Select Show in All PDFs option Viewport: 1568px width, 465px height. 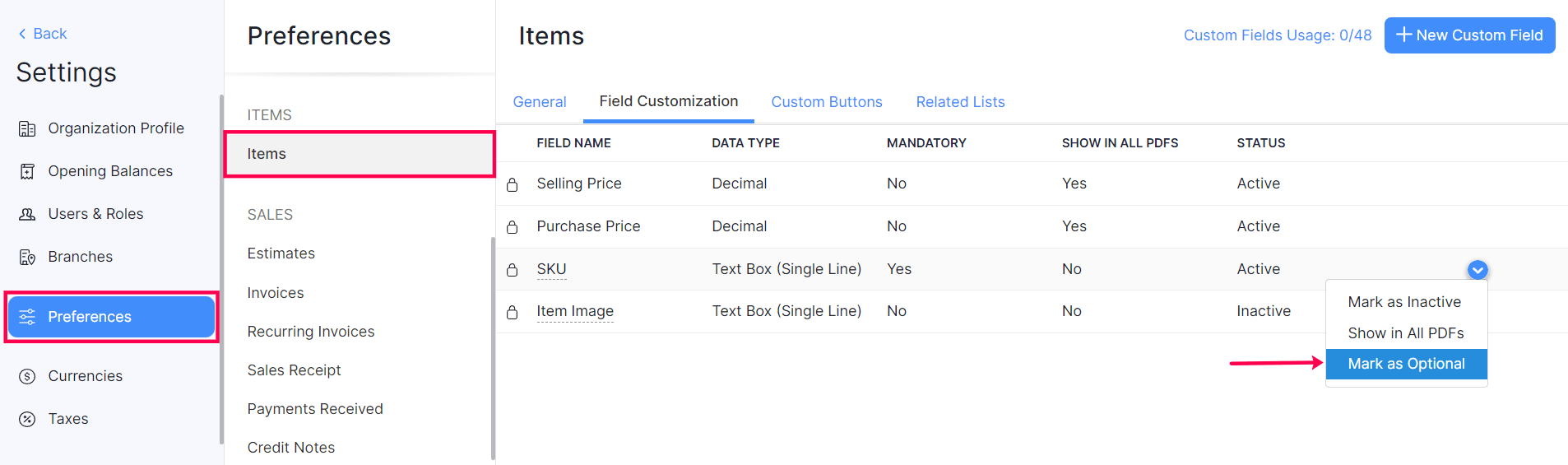(x=1405, y=333)
